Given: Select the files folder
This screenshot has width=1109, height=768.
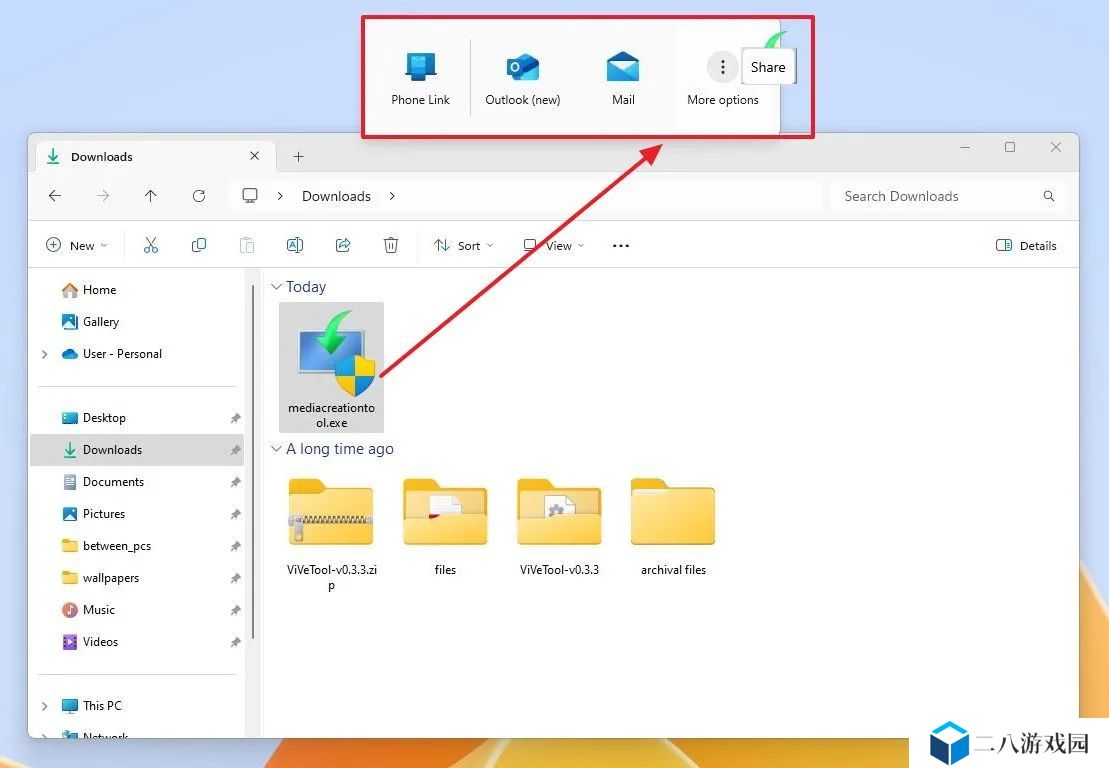Looking at the screenshot, I should tap(445, 527).
